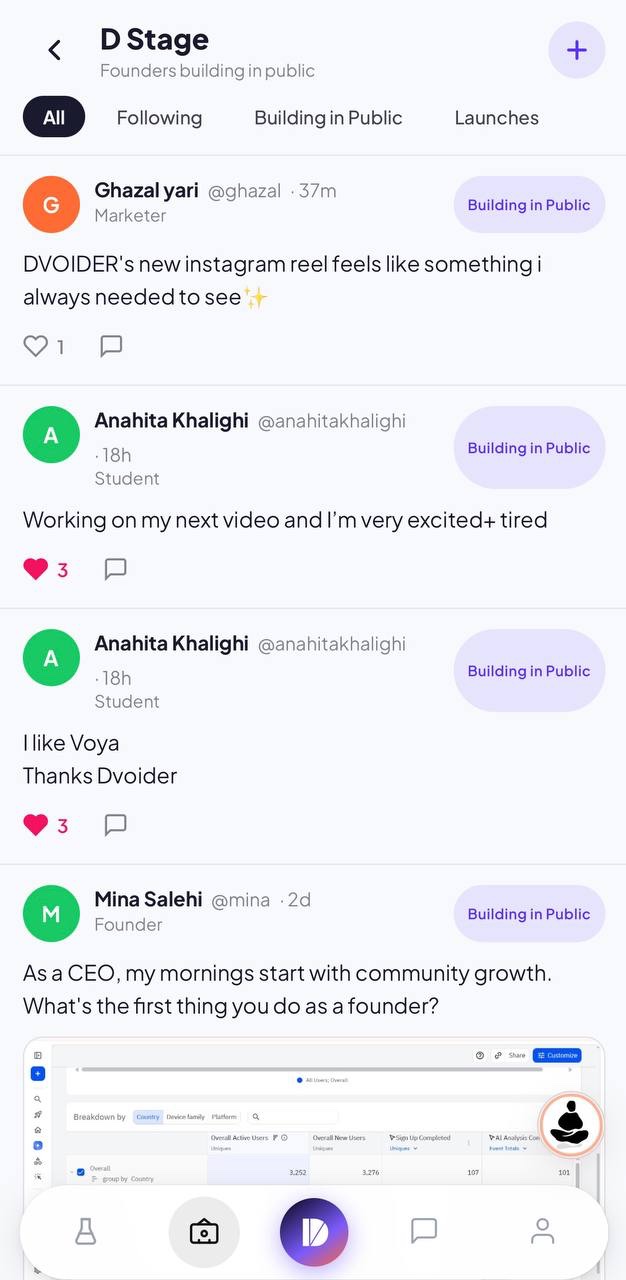Open comments on "I like Voya" post
The height and width of the screenshot is (1280, 626).
(x=115, y=825)
